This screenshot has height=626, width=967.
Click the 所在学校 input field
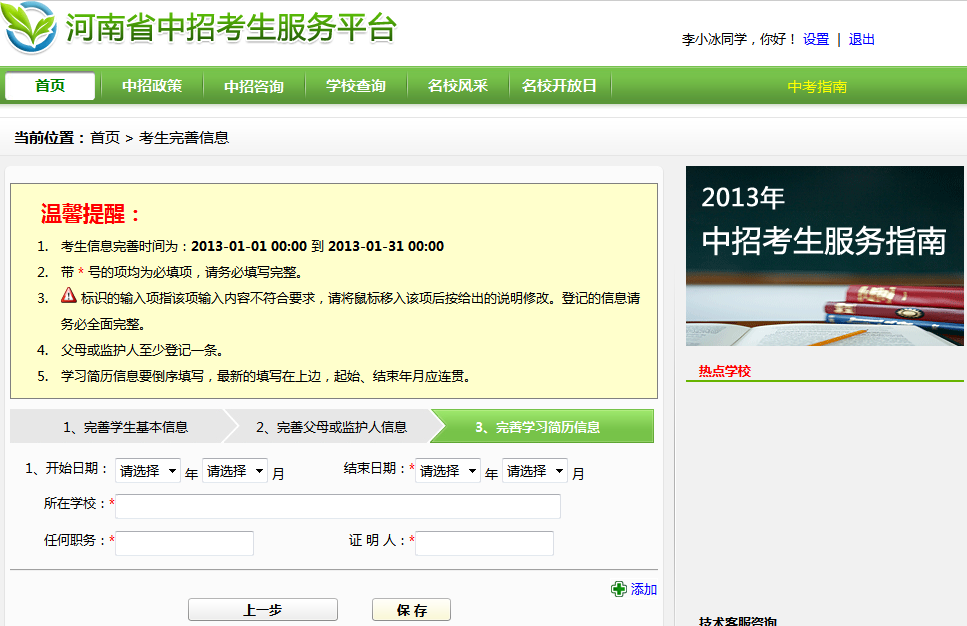coord(338,506)
